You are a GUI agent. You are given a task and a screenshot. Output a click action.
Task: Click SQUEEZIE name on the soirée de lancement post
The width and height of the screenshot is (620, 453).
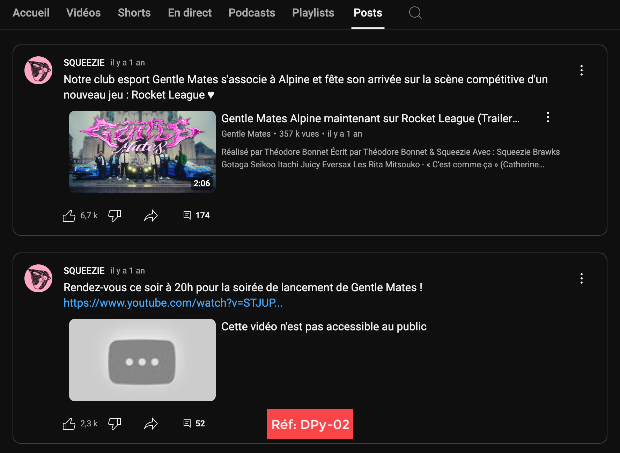click(84, 271)
